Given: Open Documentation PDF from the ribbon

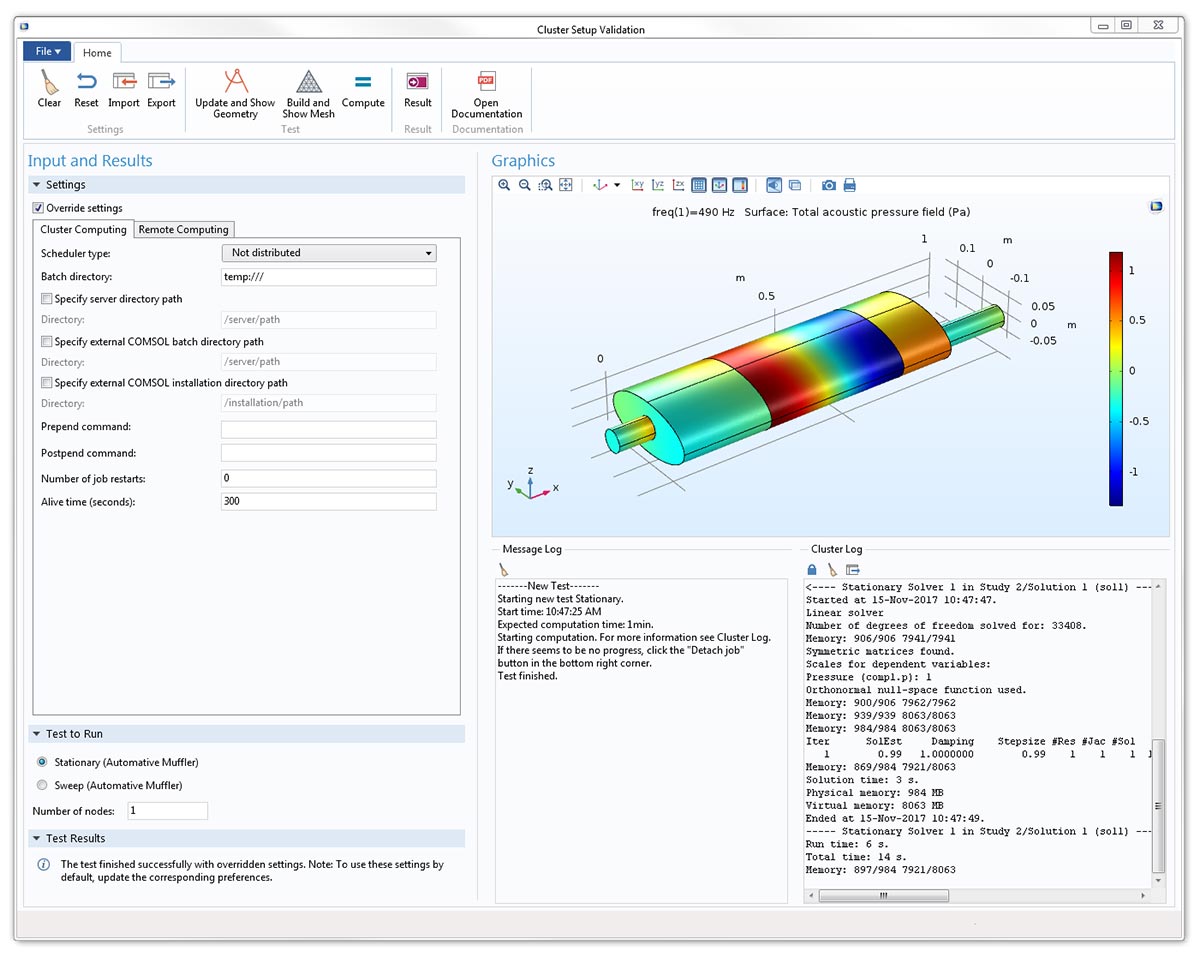Looking at the screenshot, I should [486, 94].
